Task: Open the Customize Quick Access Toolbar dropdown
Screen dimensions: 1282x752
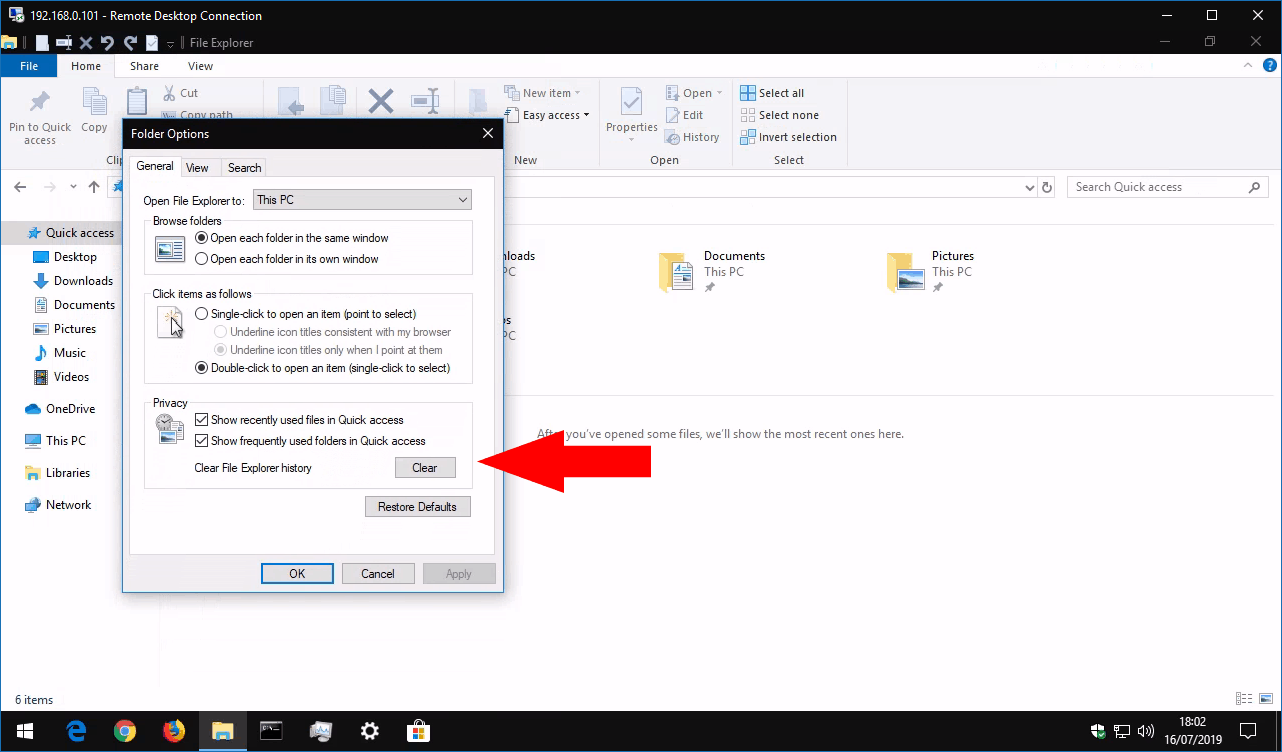Action: [171, 44]
